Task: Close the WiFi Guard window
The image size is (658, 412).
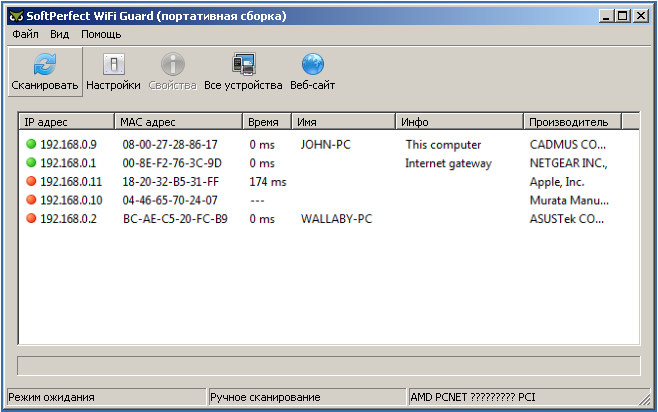Action: pyautogui.click(x=641, y=16)
